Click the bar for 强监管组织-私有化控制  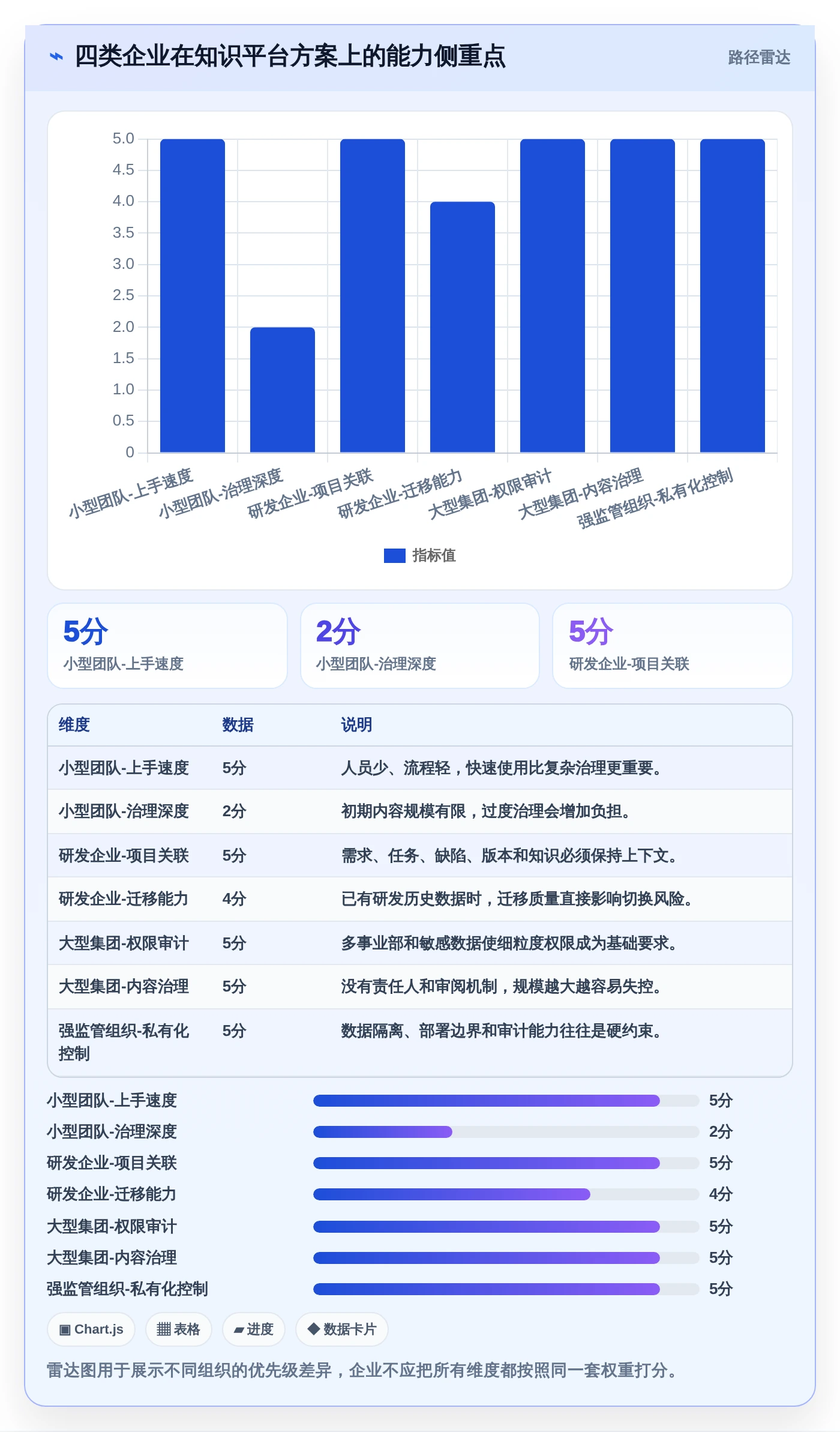pyautogui.click(x=733, y=295)
